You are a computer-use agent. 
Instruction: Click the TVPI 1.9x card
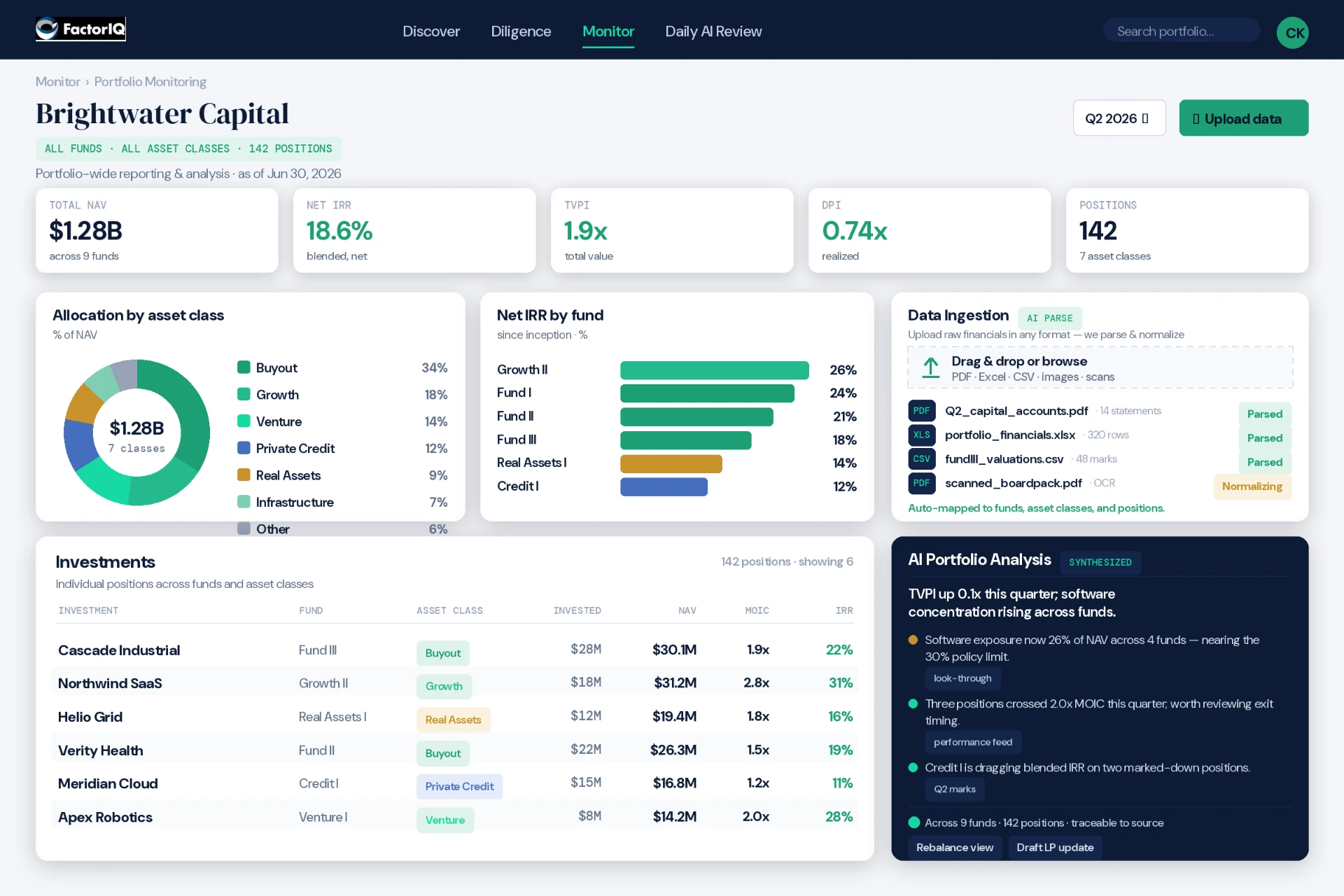pyautogui.click(x=672, y=230)
